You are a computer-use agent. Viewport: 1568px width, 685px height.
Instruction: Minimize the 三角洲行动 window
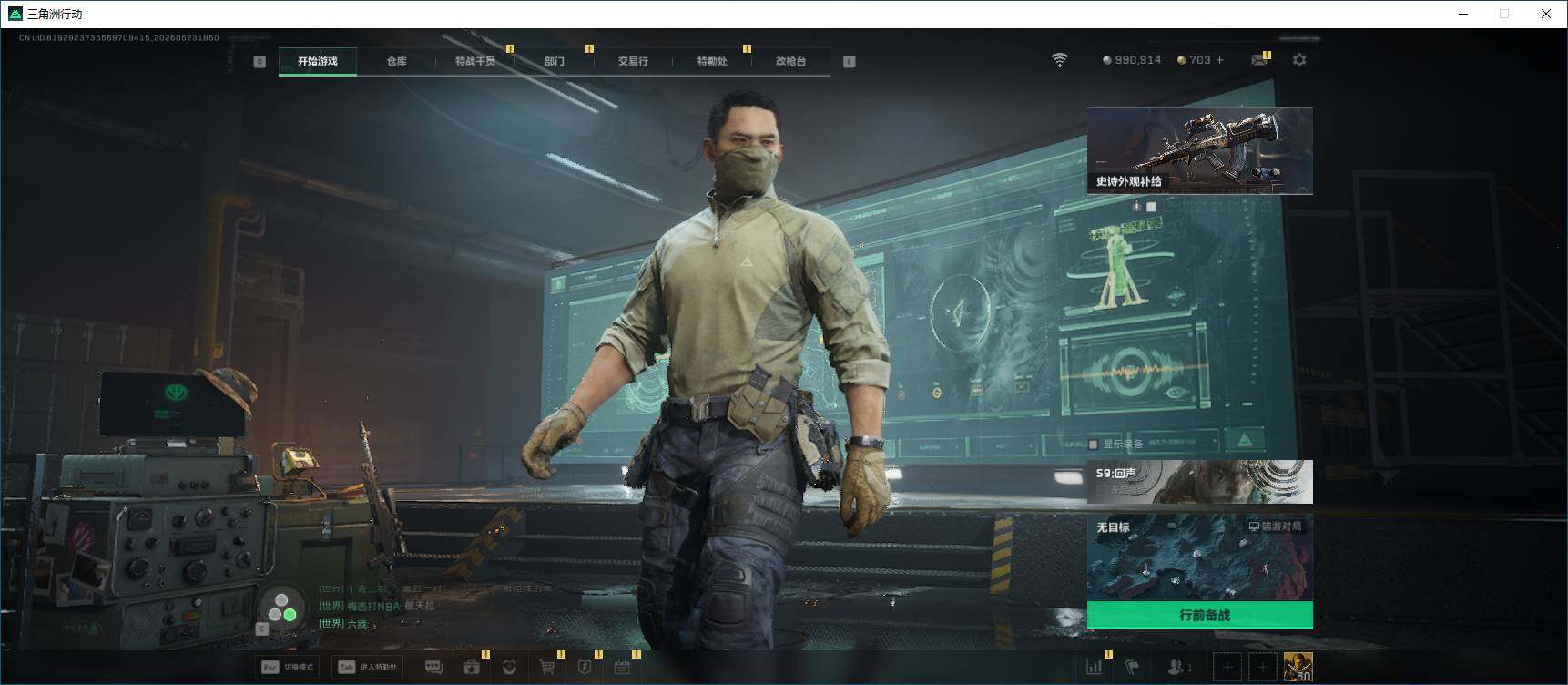click(1463, 14)
